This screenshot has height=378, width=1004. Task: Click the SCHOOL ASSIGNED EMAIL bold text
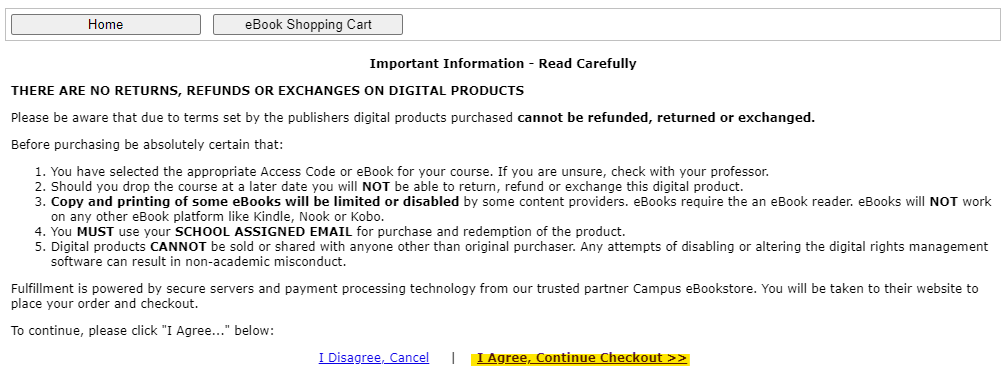pos(264,231)
